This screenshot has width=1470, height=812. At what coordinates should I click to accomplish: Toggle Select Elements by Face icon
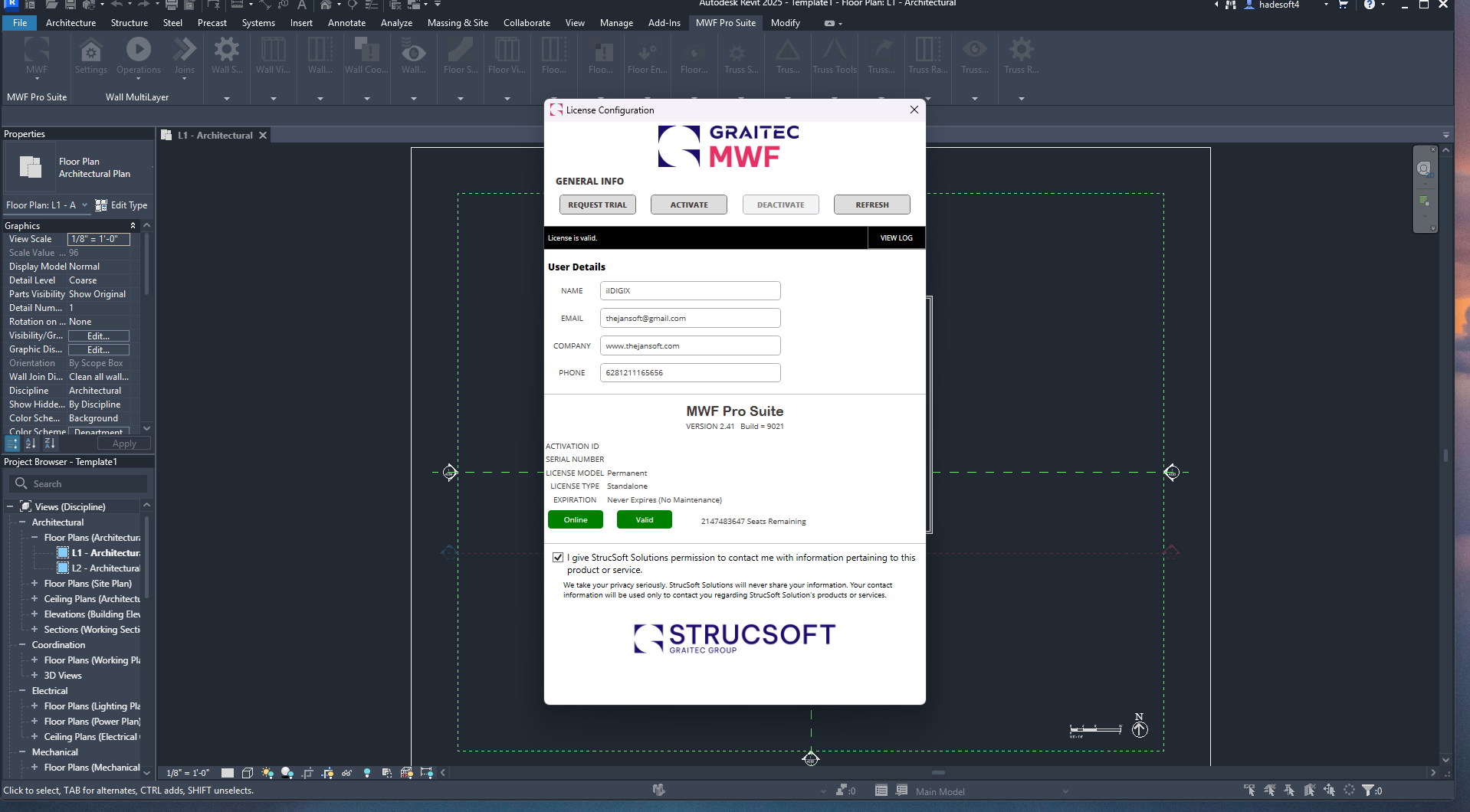click(1310, 790)
